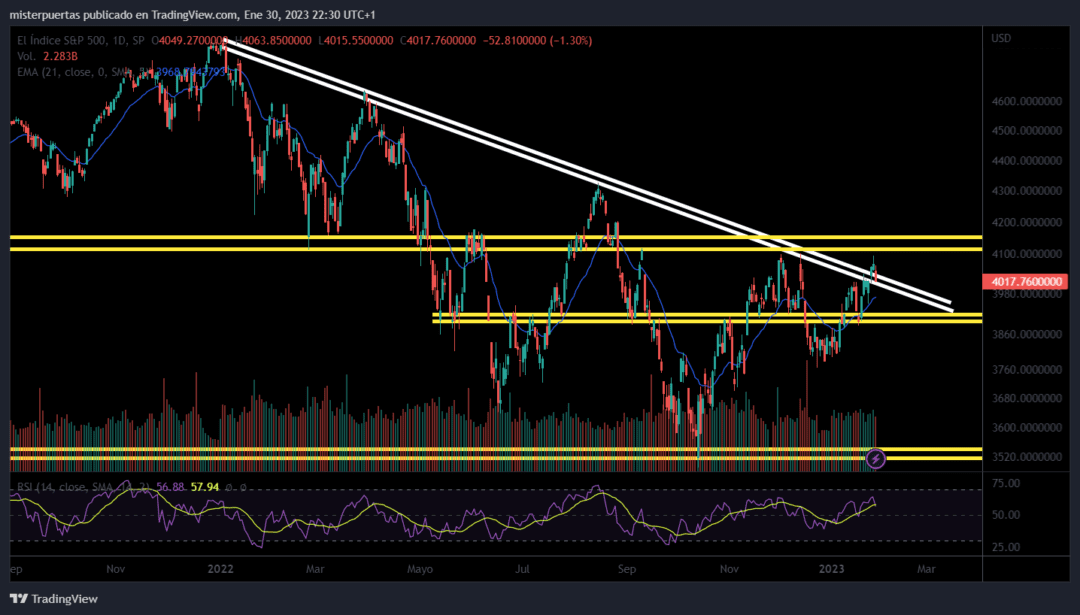
Task: Click the RSI average value 57.94
Action: 205,487
